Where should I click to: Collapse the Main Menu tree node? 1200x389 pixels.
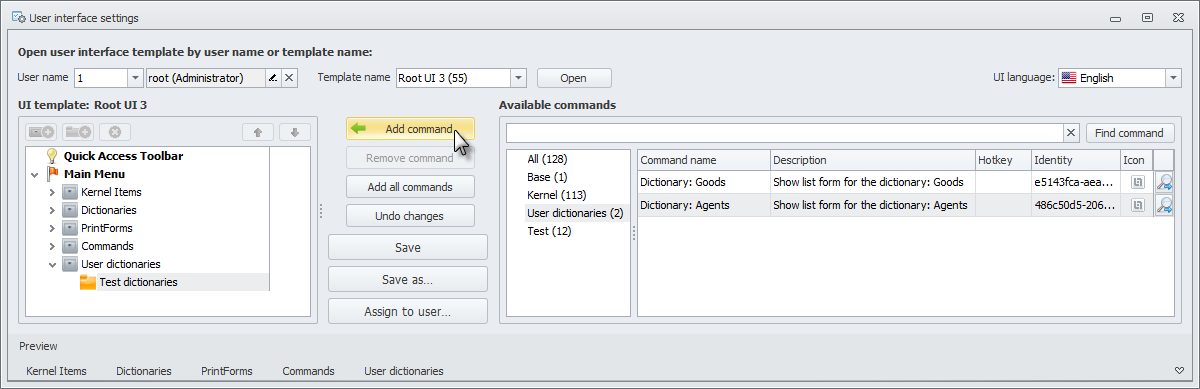pyautogui.click(x=34, y=174)
